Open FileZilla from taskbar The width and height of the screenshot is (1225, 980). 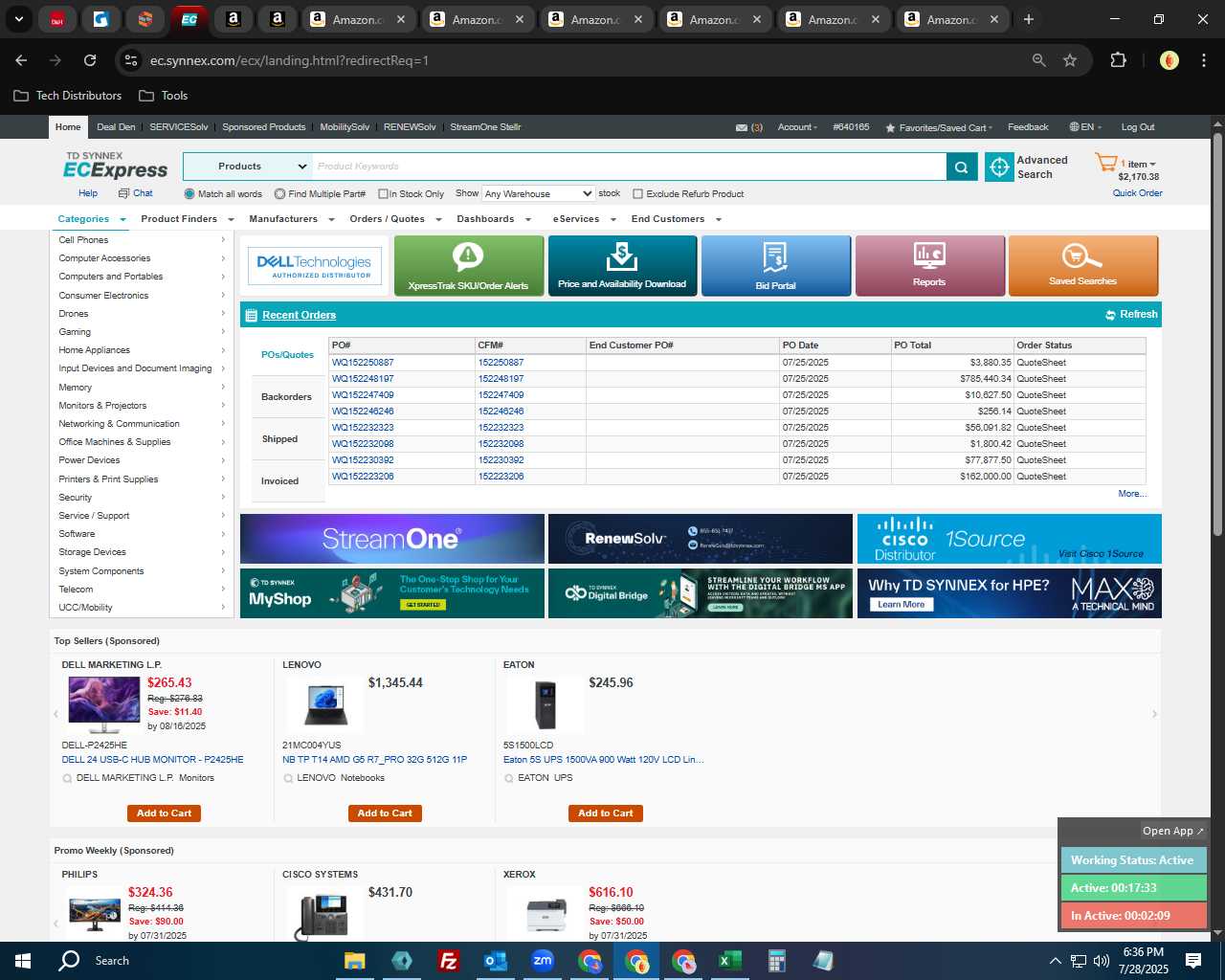pos(448,961)
